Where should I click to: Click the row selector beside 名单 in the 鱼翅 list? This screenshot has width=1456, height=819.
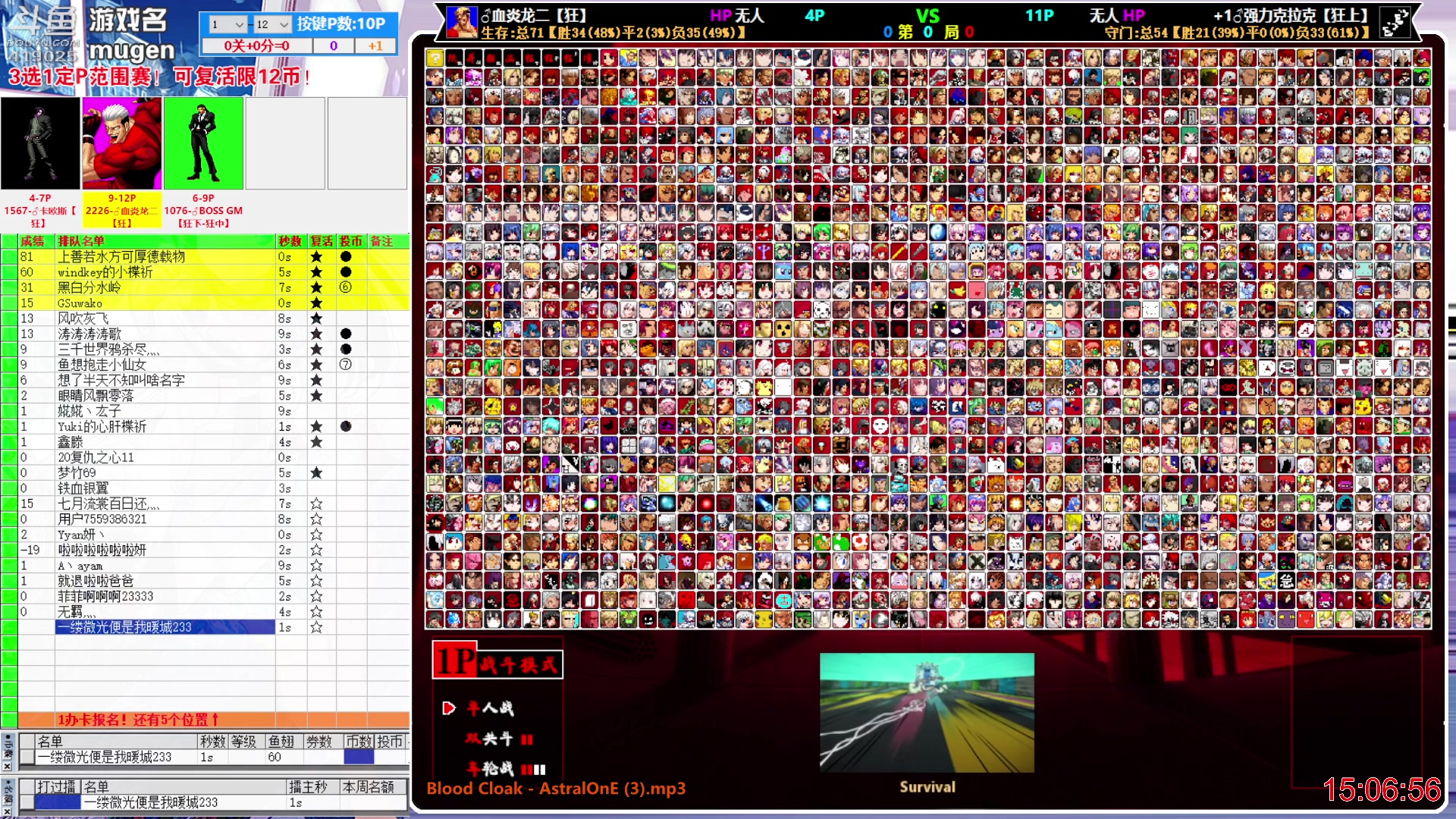coord(27,757)
